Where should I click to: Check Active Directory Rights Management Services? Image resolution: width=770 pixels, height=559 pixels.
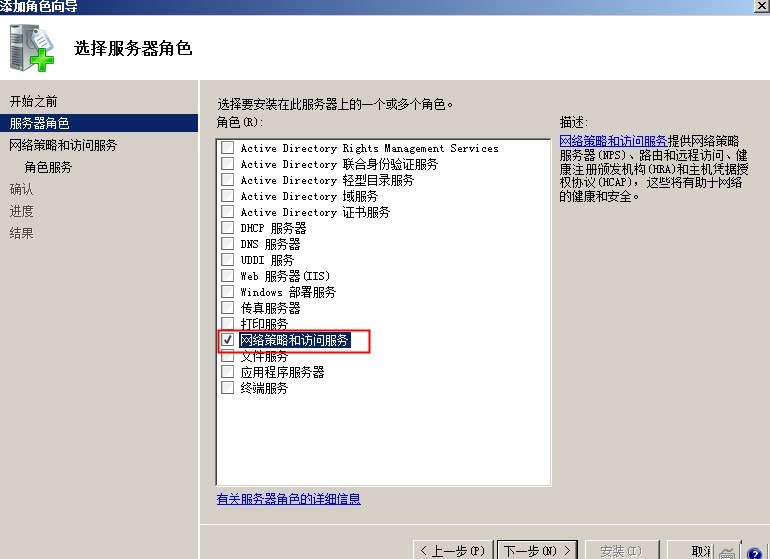227,147
